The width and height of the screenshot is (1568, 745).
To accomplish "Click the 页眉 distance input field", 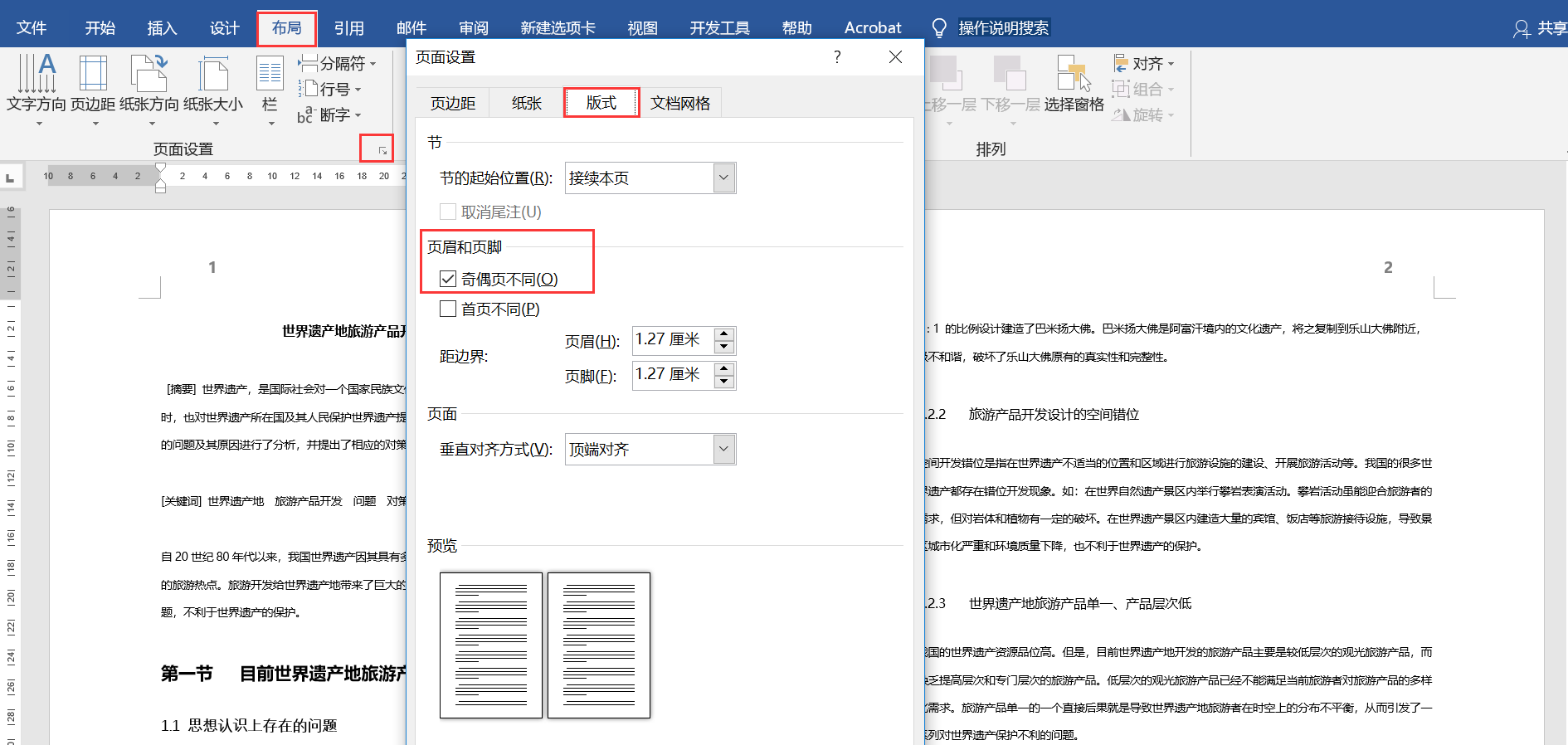I will [673, 340].
